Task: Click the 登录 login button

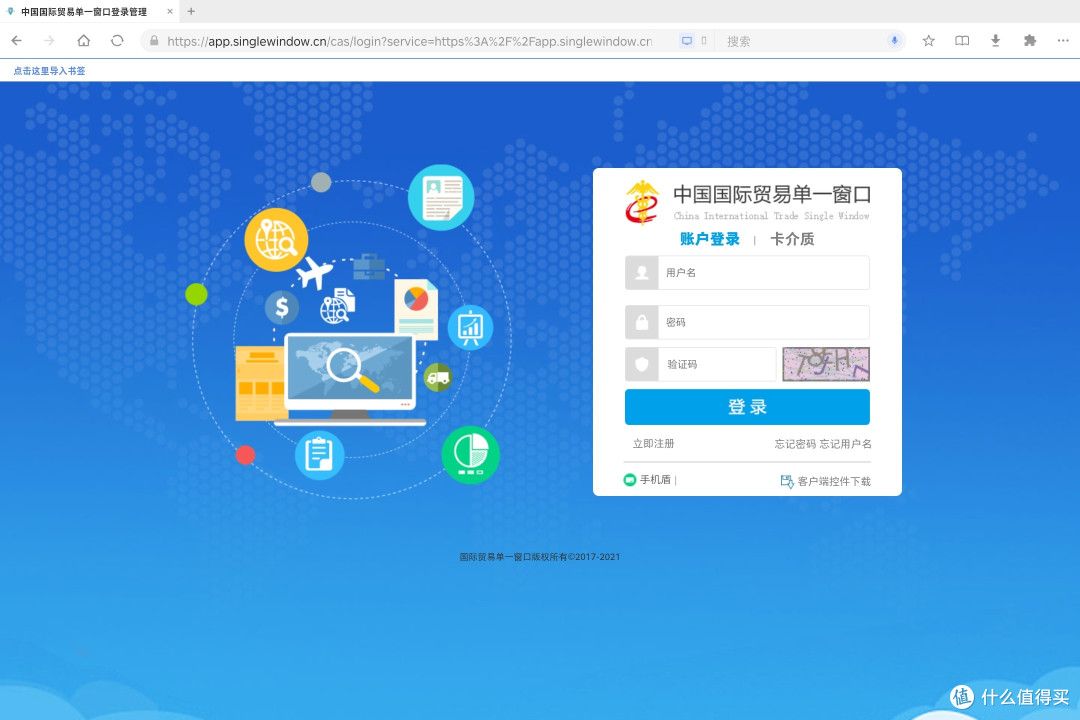Action: click(747, 406)
